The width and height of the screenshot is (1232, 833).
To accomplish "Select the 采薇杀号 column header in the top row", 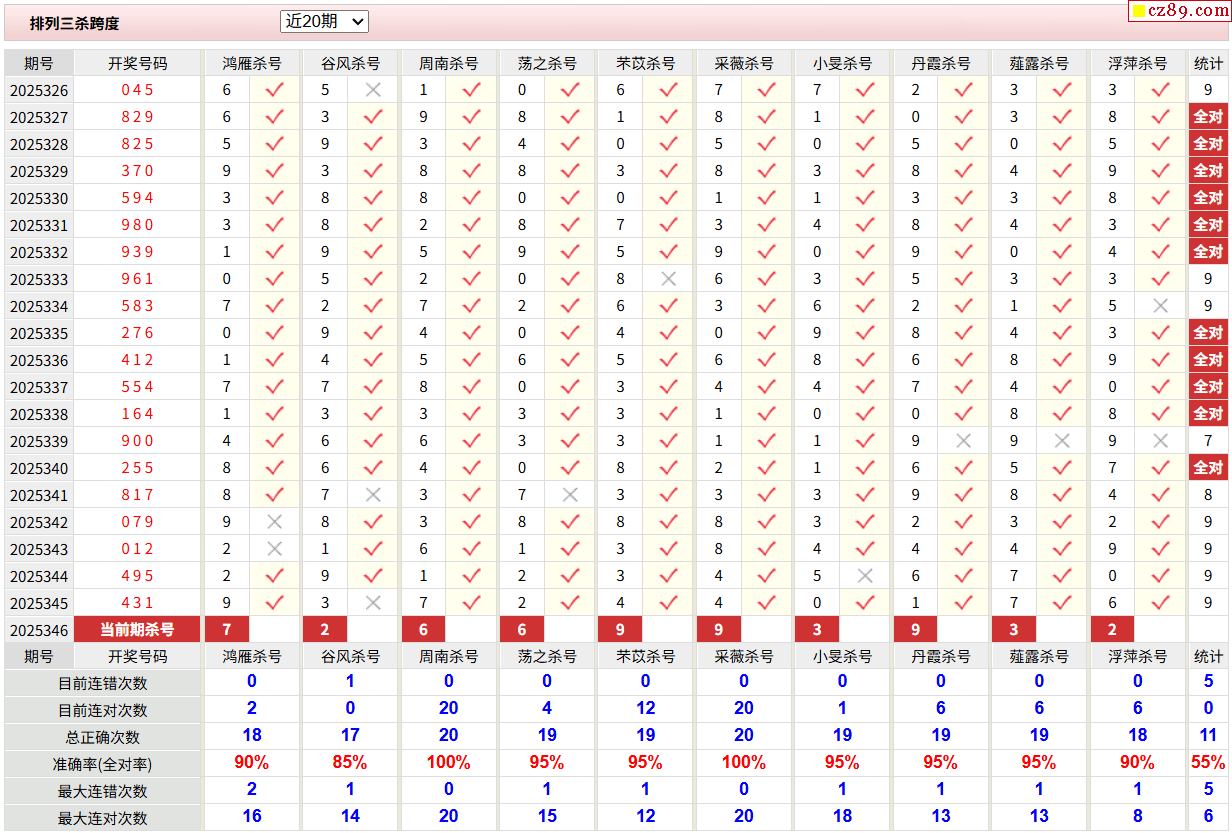I will coord(744,63).
